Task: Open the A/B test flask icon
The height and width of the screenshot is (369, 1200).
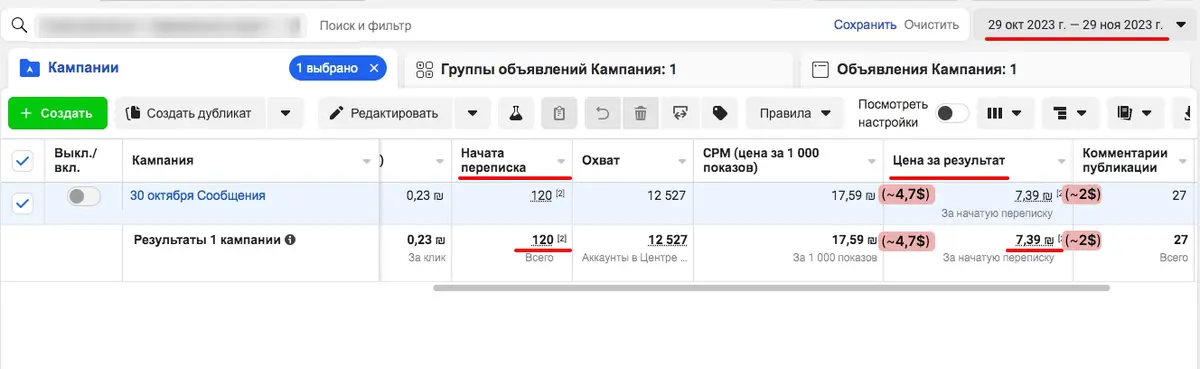Action: click(x=516, y=113)
